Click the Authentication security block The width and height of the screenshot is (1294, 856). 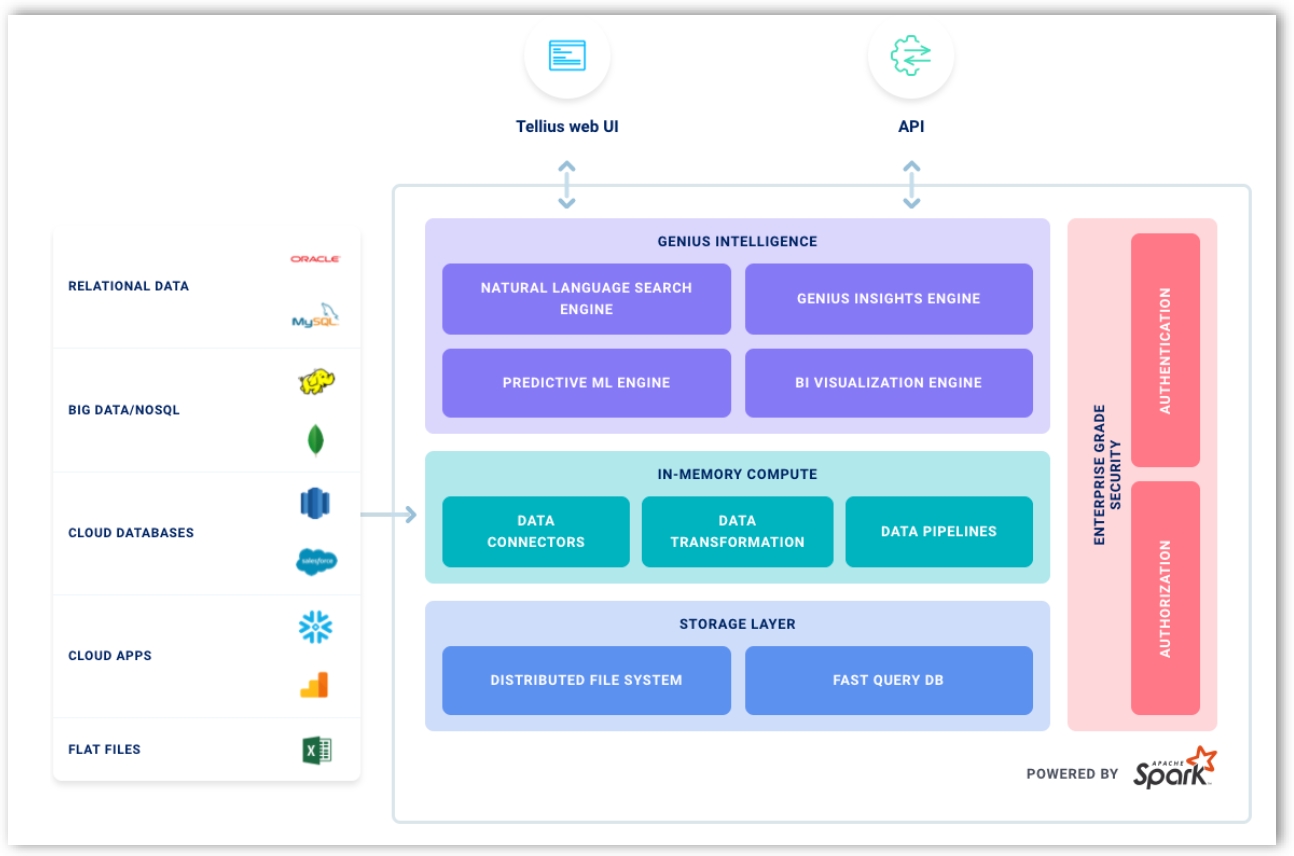tap(1165, 350)
